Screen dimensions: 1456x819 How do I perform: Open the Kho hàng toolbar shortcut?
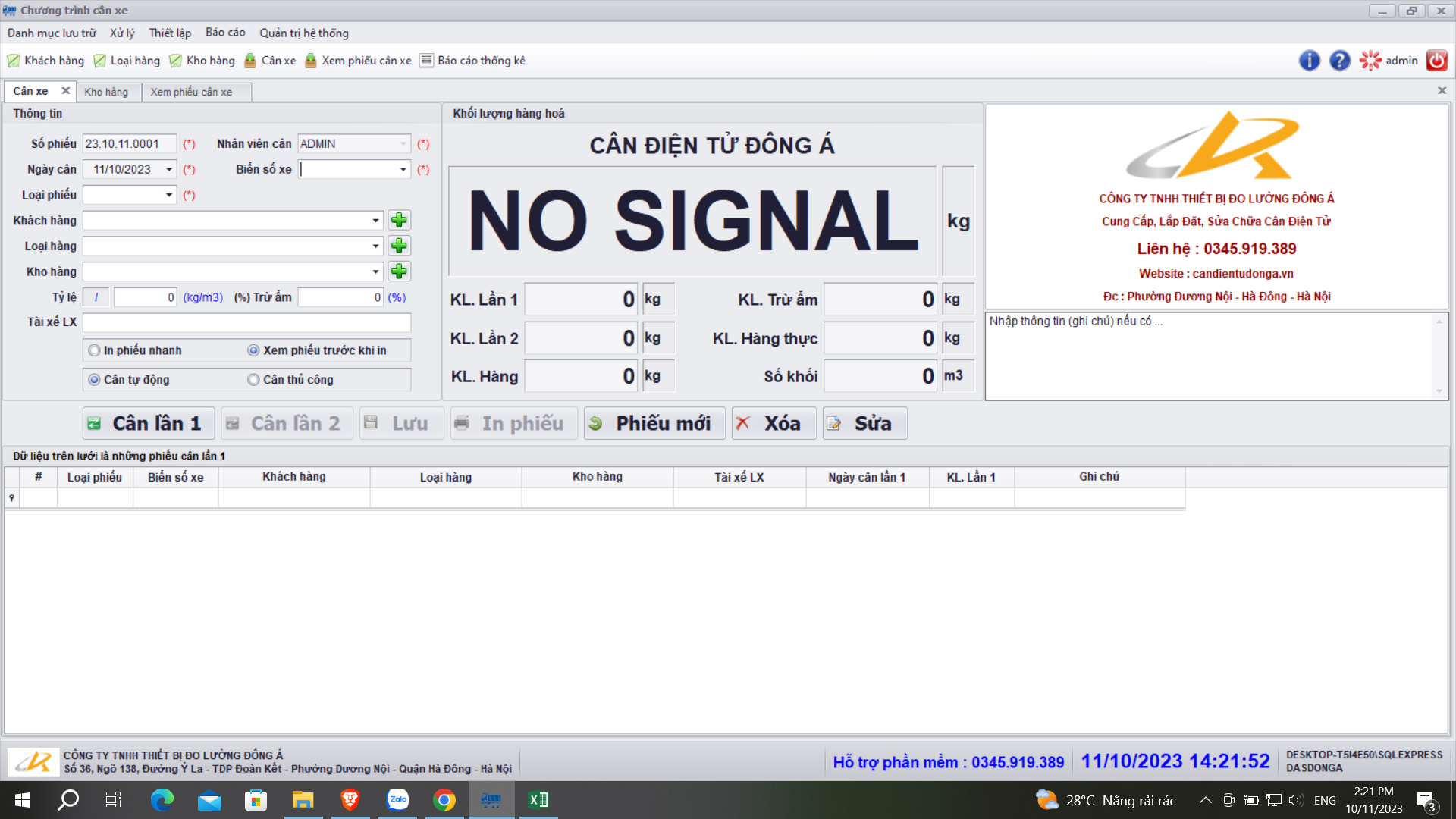point(202,61)
